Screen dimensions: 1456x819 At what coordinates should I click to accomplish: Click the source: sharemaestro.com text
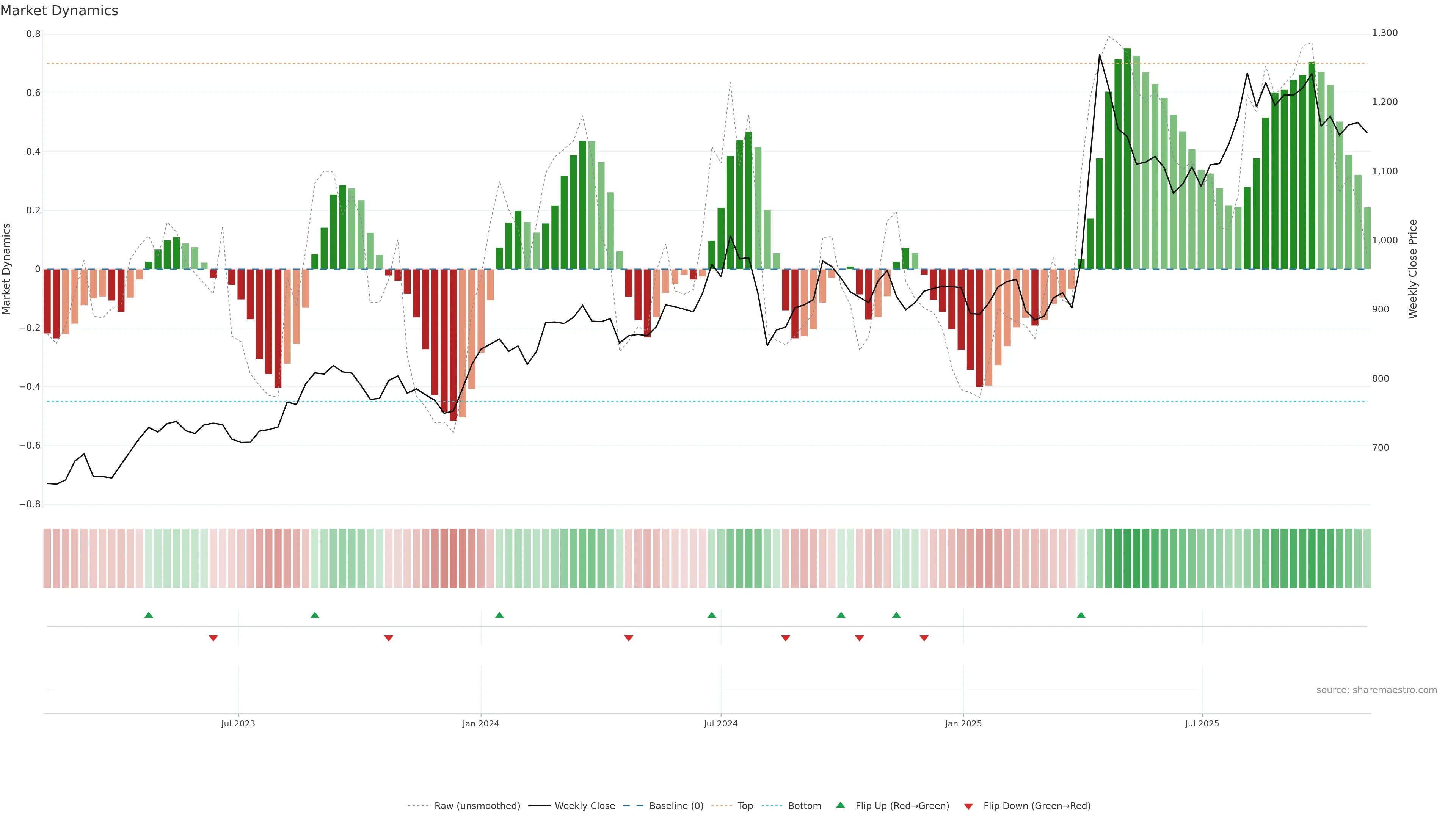[1376, 690]
